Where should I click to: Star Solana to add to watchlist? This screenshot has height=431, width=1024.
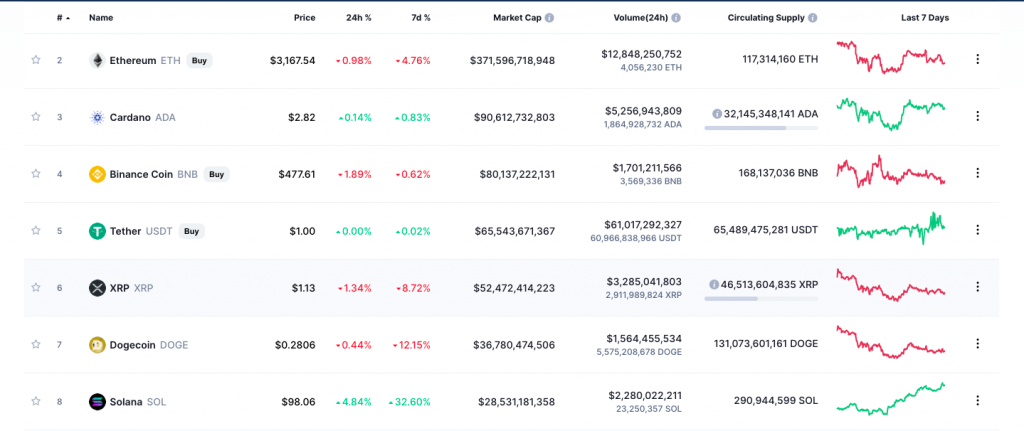pyautogui.click(x=36, y=401)
